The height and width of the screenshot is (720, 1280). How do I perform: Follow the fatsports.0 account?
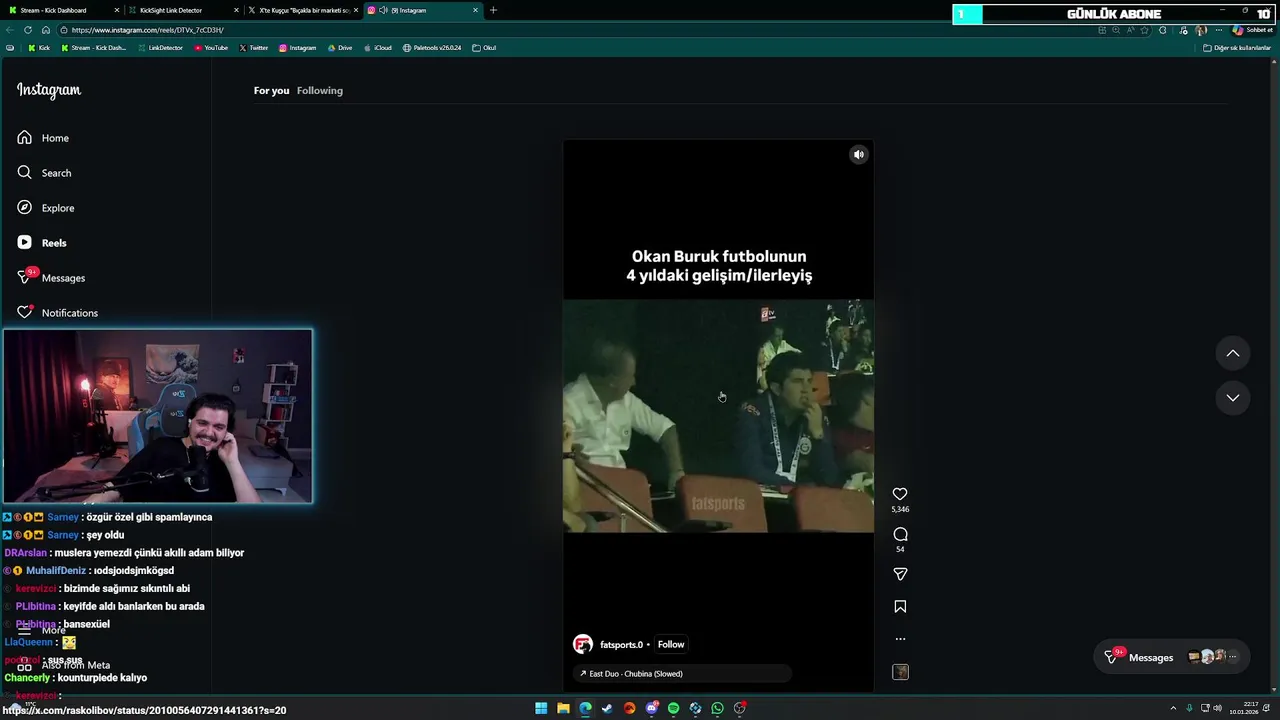click(x=671, y=645)
